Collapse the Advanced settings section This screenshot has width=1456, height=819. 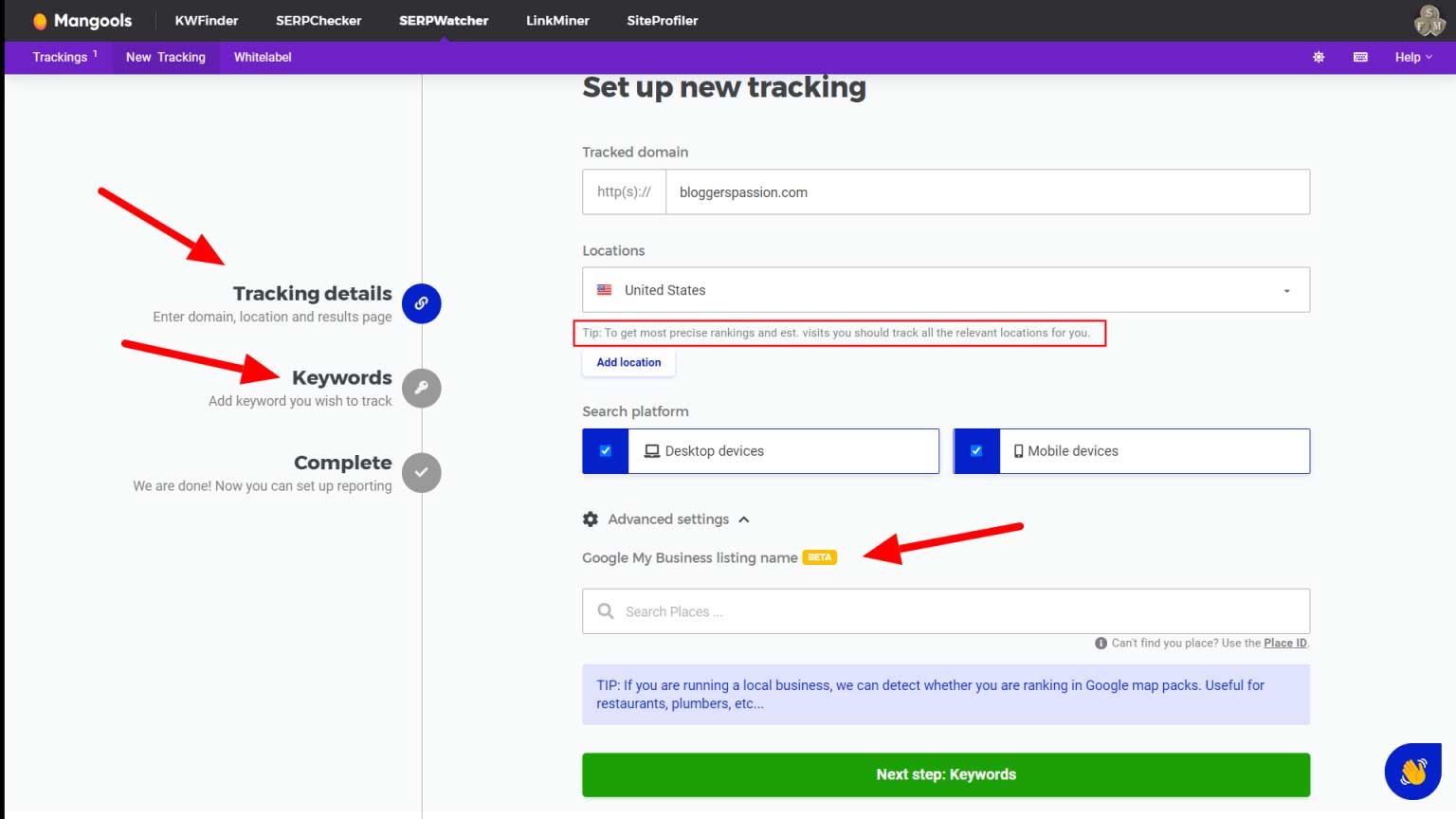pos(744,519)
